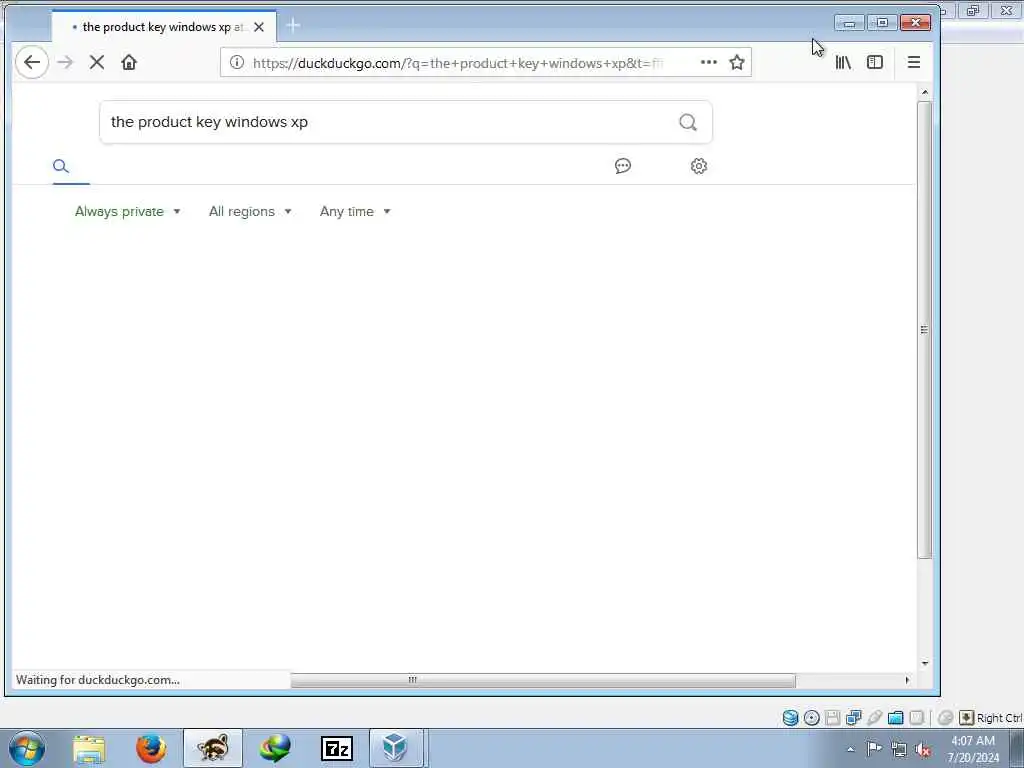The height and width of the screenshot is (768, 1024).
Task: Open DuckDuckGo settings gear
Action: click(699, 166)
